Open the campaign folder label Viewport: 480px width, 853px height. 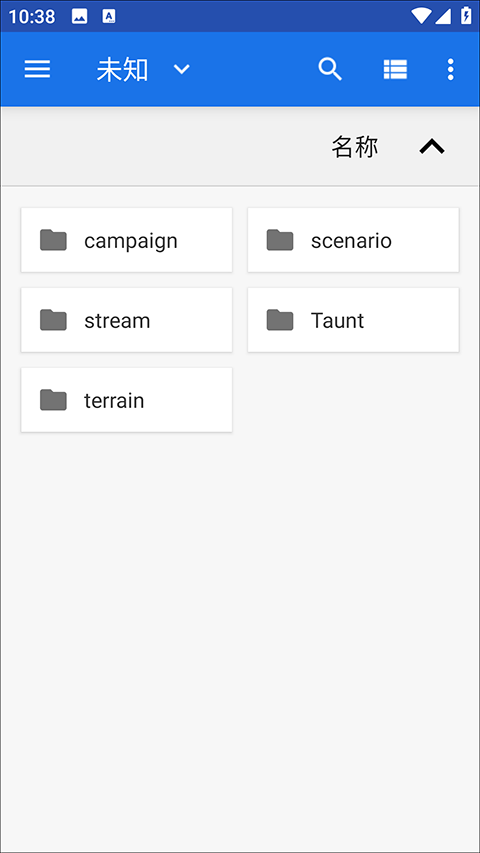(131, 241)
